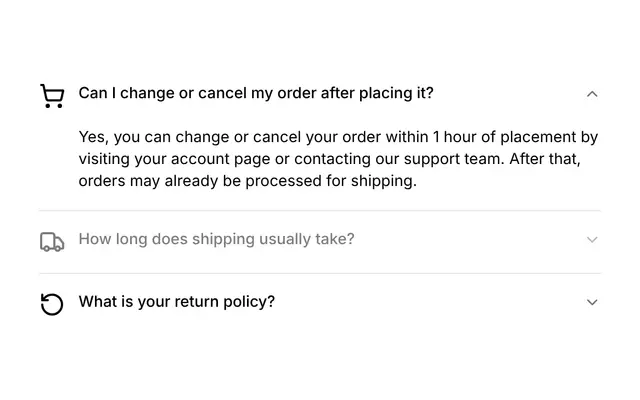Image resolution: width=640 pixels, height=400 pixels.
Task: Open the "What is your return policy?" question
Action: (177, 302)
